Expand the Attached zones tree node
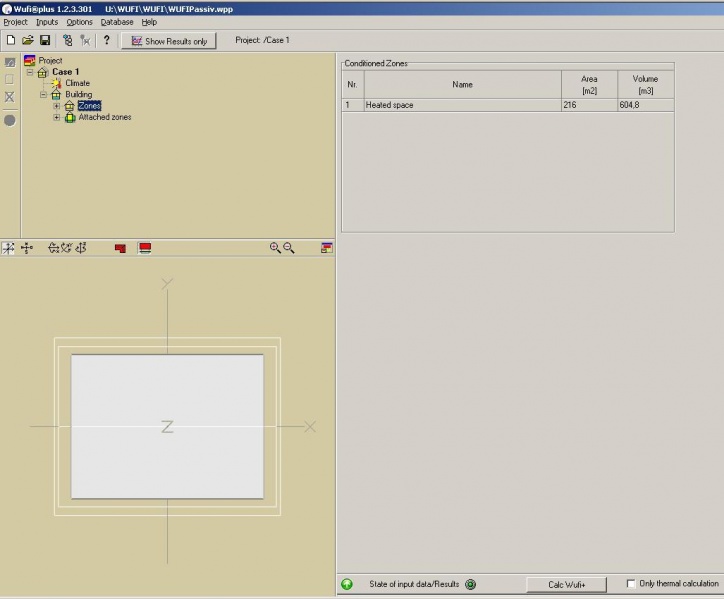724x599 pixels. point(57,117)
